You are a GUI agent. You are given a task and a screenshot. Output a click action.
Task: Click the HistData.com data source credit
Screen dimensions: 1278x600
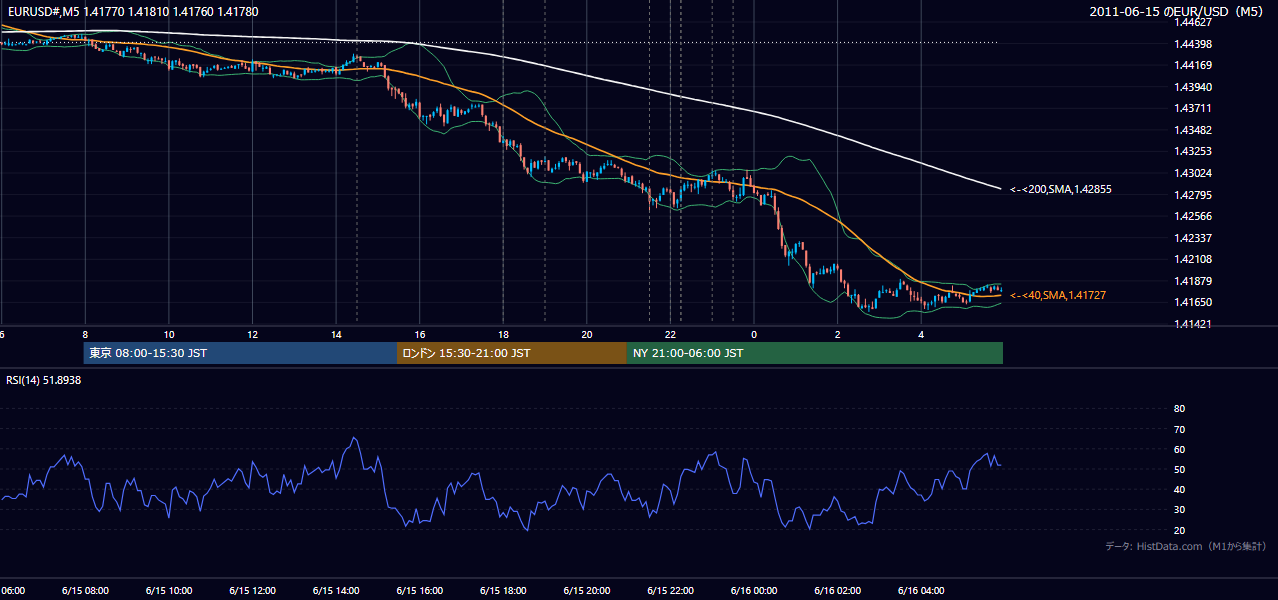click(1186, 546)
